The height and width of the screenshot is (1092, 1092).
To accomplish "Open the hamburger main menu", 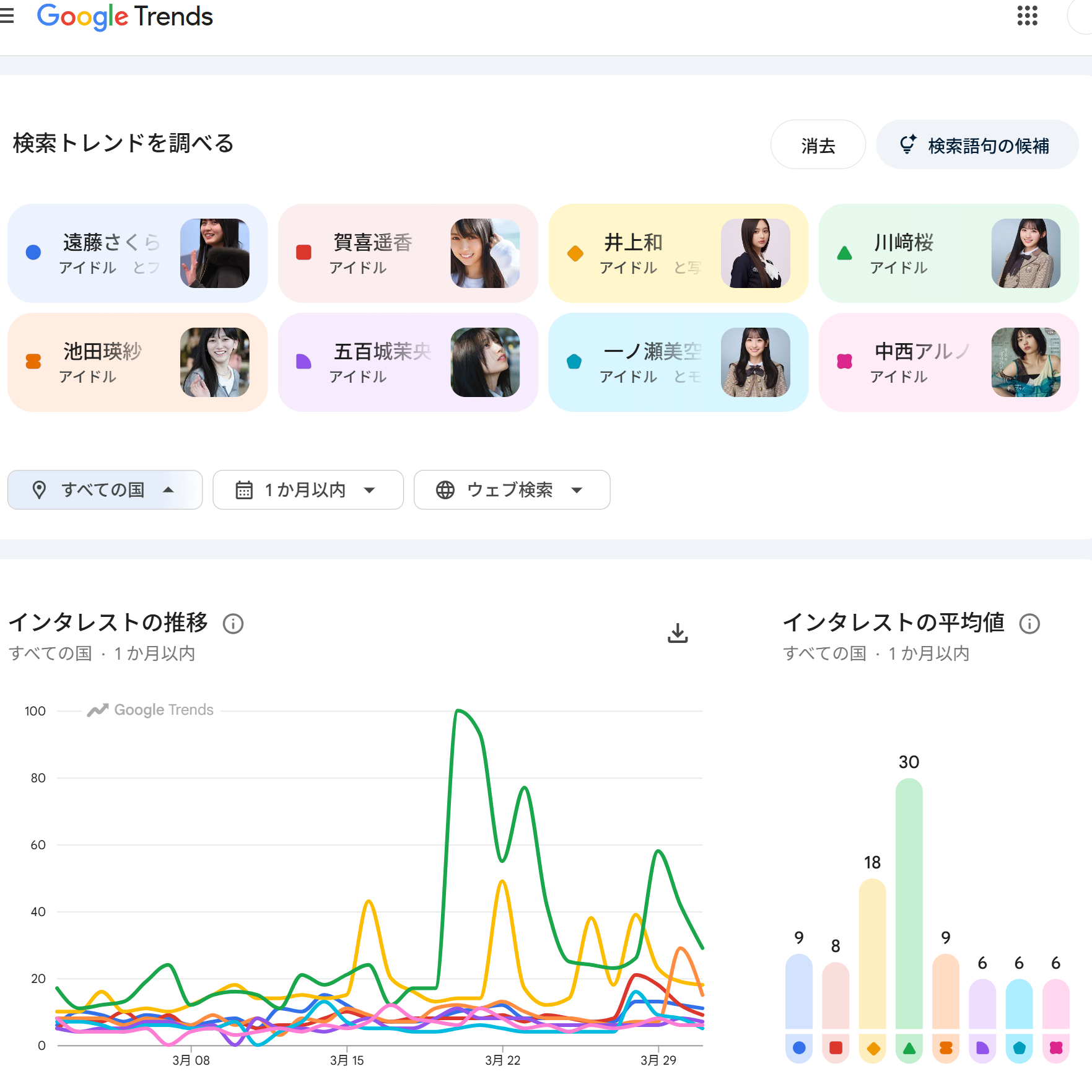I will [6, 16].
